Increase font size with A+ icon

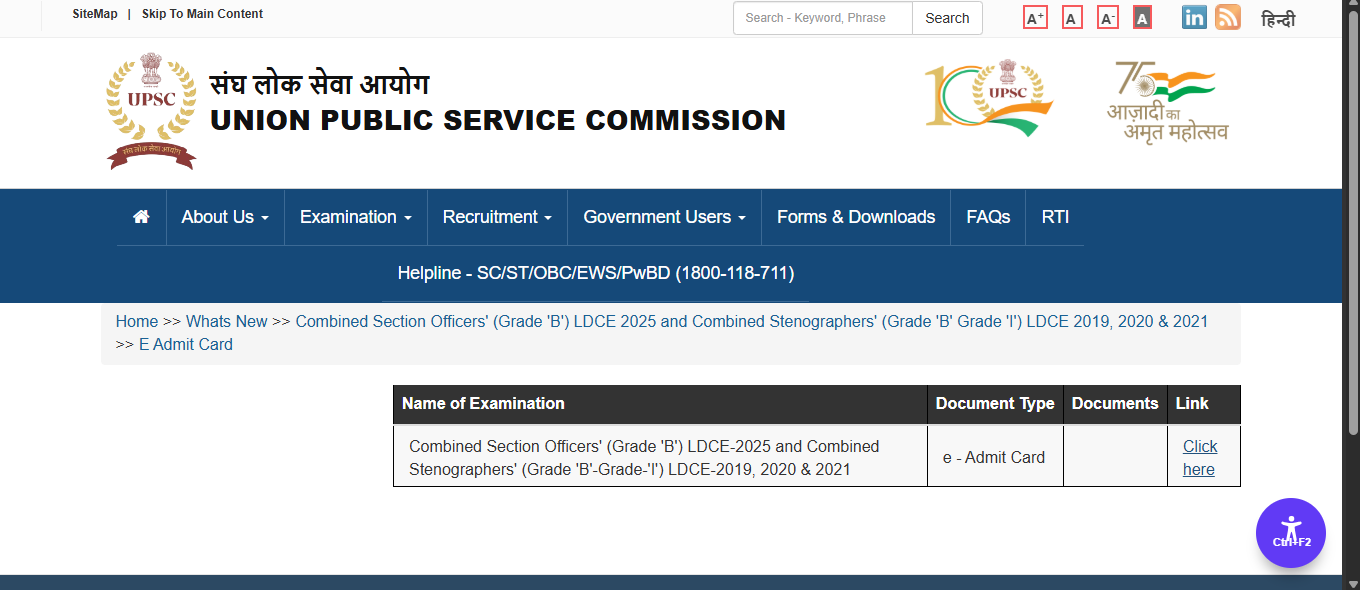1036,18
